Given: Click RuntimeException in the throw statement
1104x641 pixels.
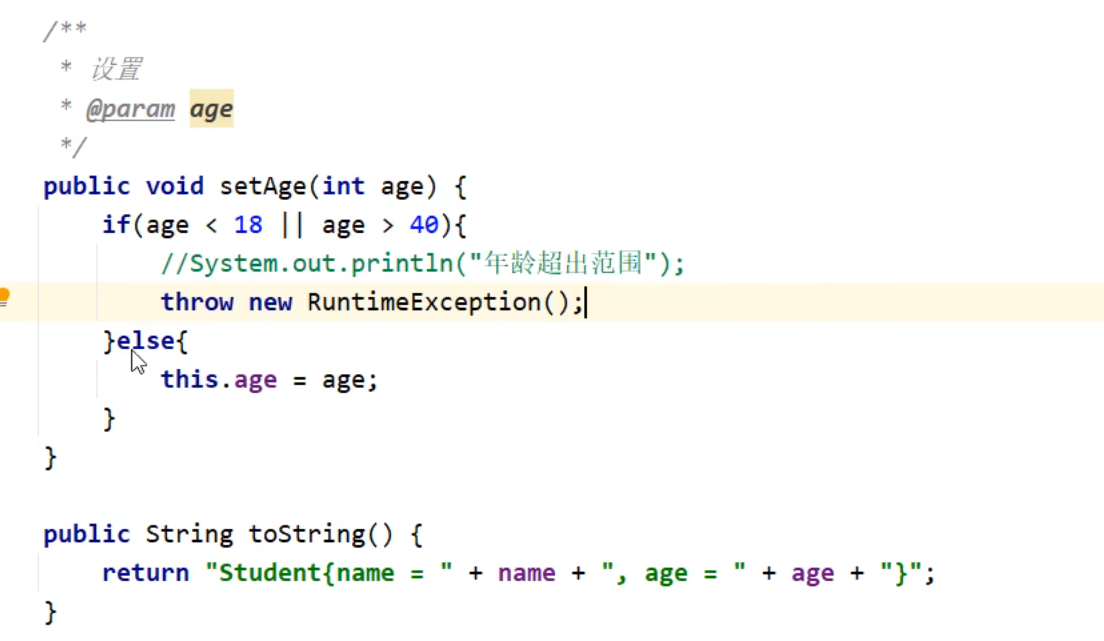Looking at the screenshot, I should 424,302.
